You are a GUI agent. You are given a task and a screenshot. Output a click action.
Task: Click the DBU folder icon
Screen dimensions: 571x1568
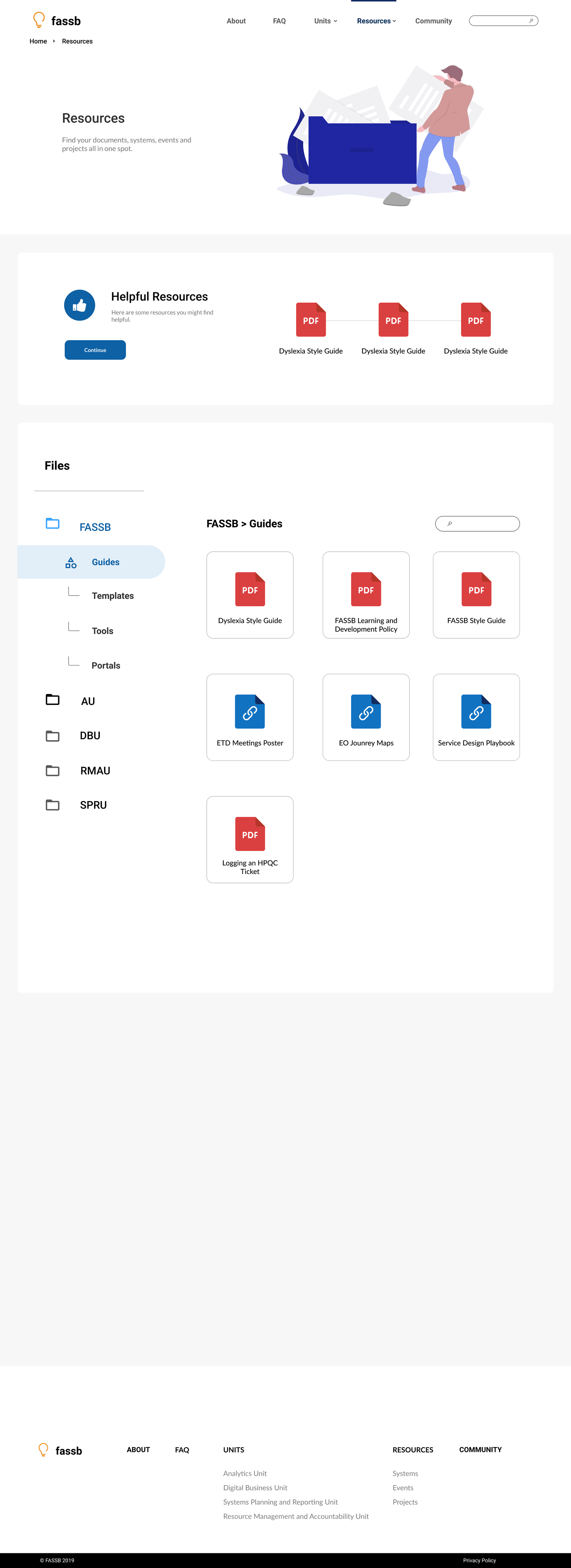tap(53, 736)
